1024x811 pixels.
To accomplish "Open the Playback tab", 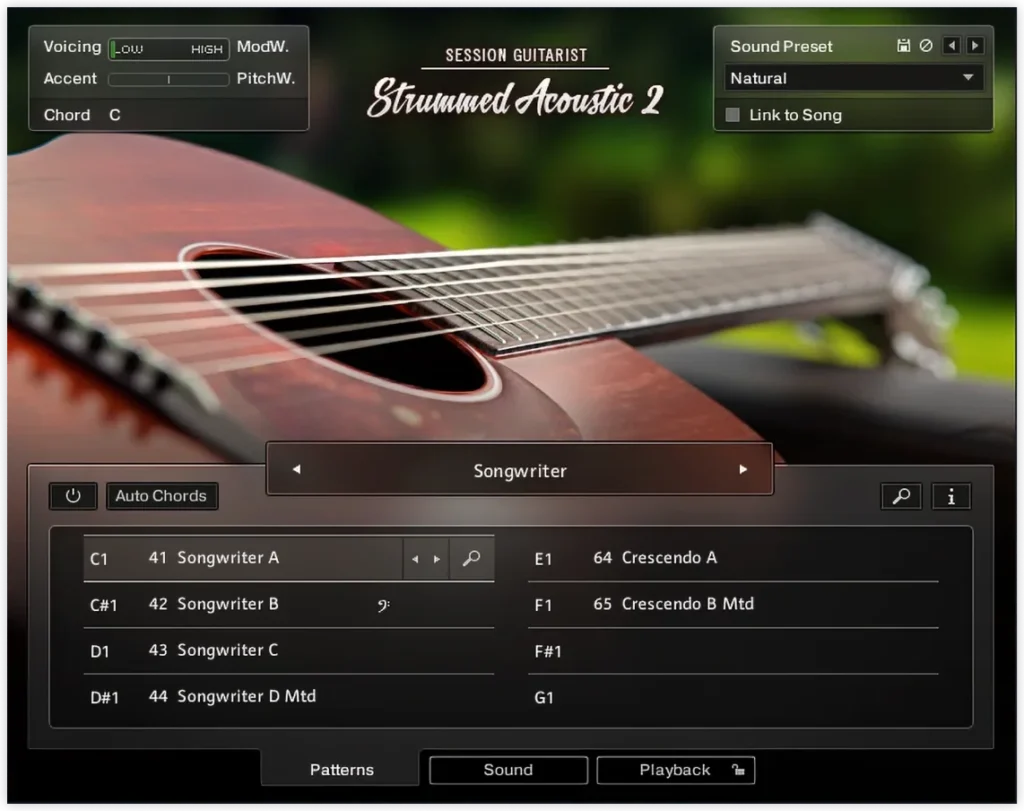I will point(675,770).
